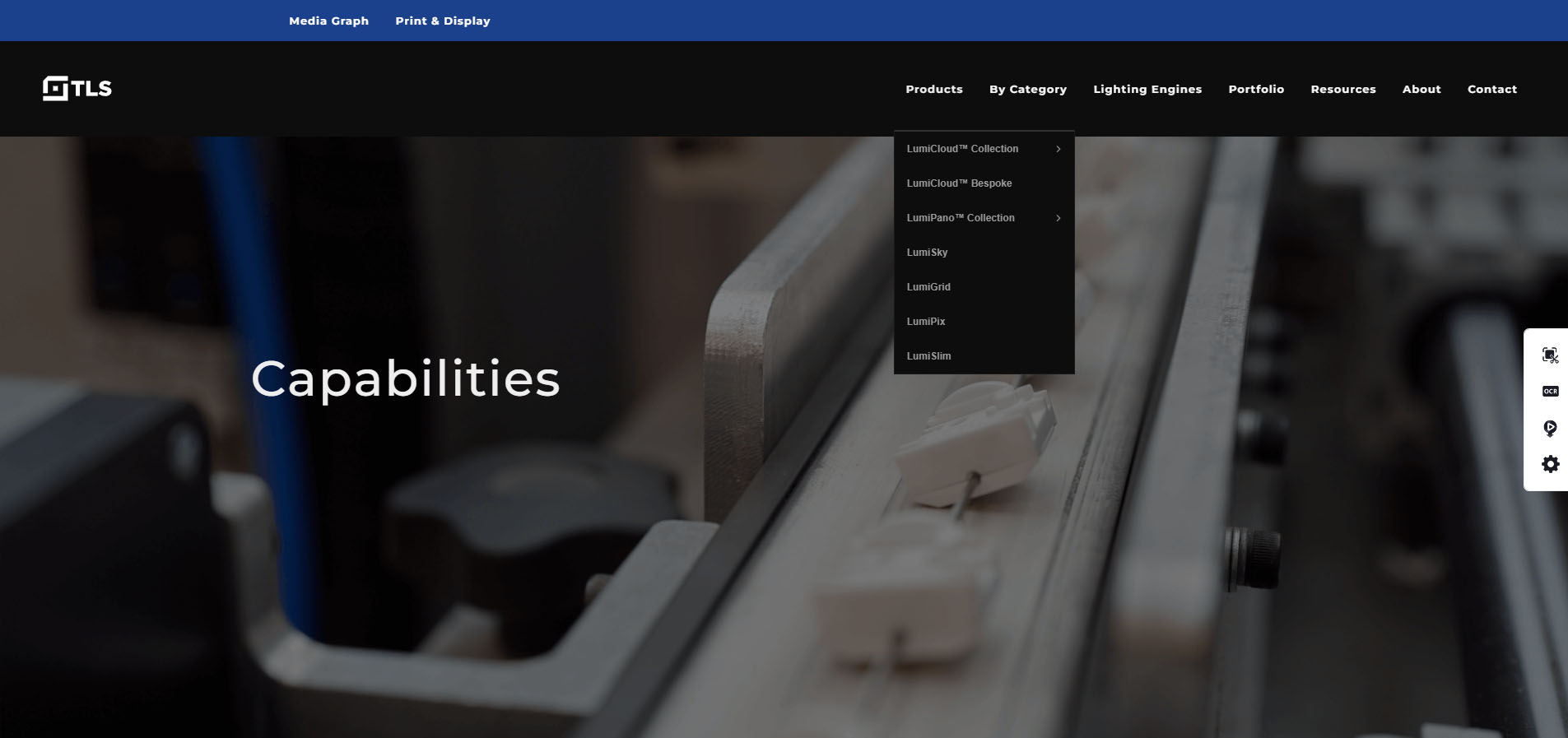Click the TLS logo
Image resolution: width=1568 pixels, height=738 pixels.
click(x=77, y=88)
